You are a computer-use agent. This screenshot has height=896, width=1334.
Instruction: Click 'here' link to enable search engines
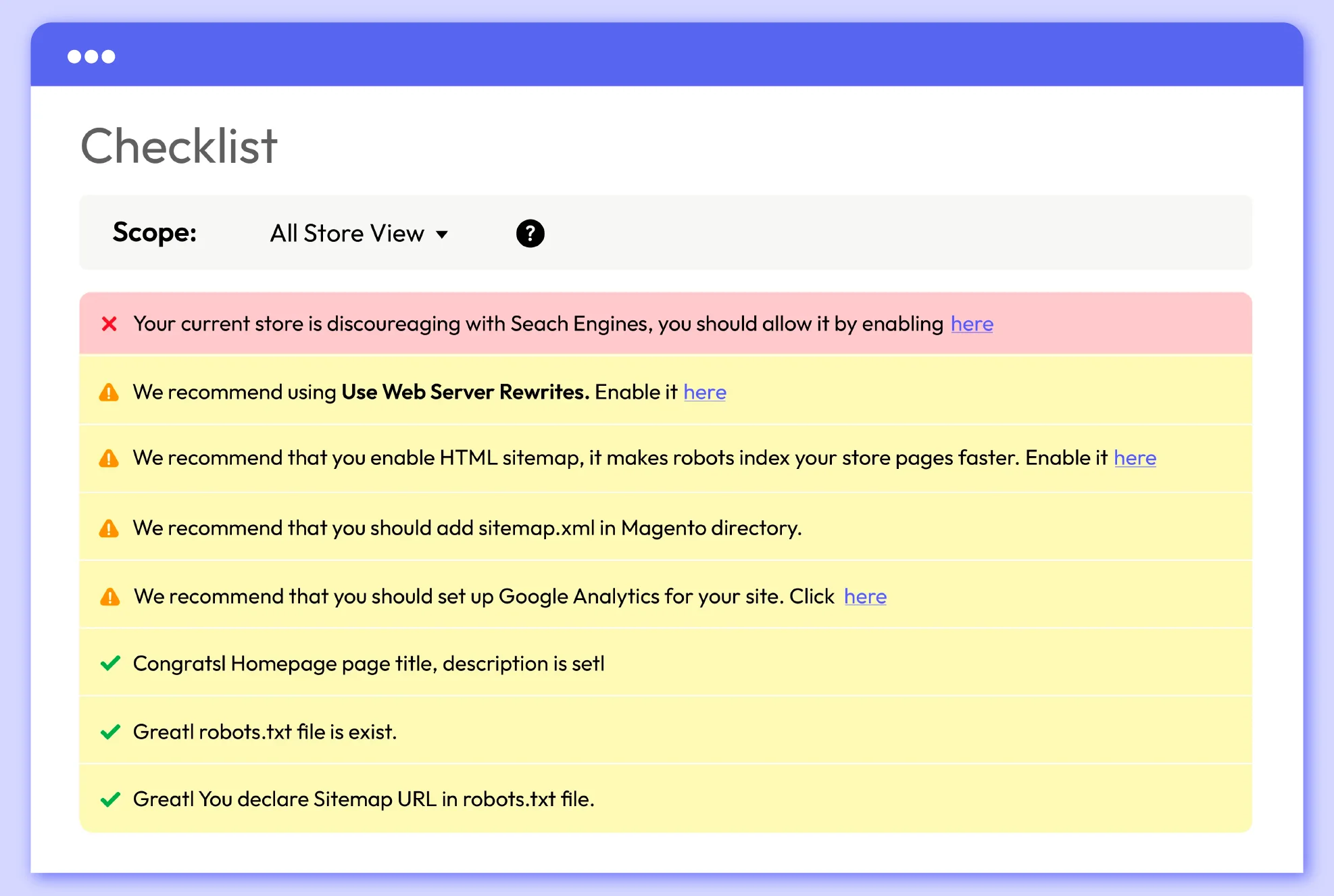click(x=972, y=324)
